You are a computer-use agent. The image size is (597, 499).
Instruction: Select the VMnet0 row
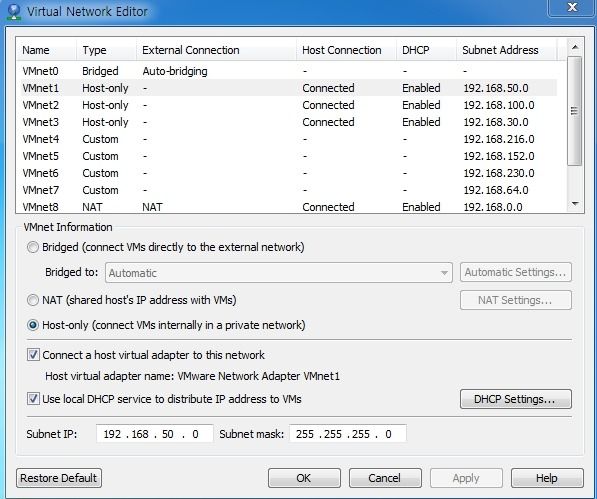coord(287,71)
